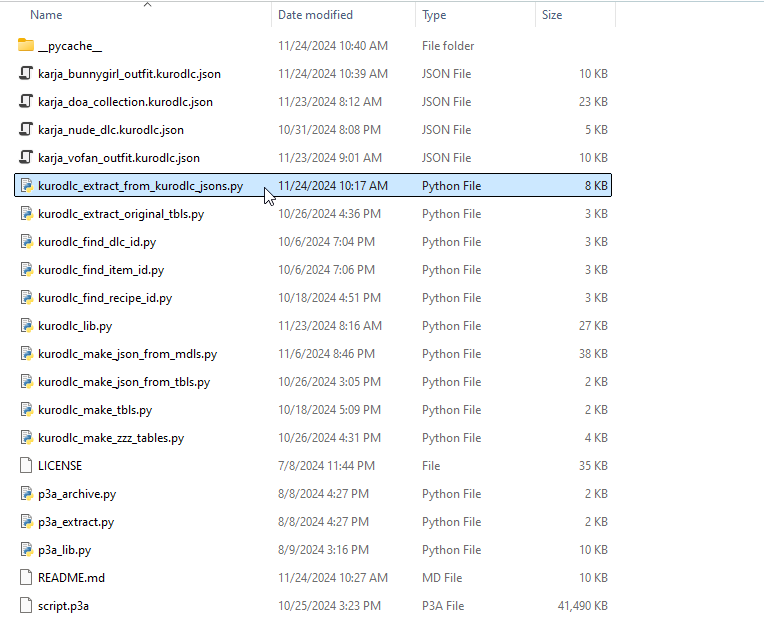Click the kurodlc_find_item_id.py Python icon

(26, 270)
